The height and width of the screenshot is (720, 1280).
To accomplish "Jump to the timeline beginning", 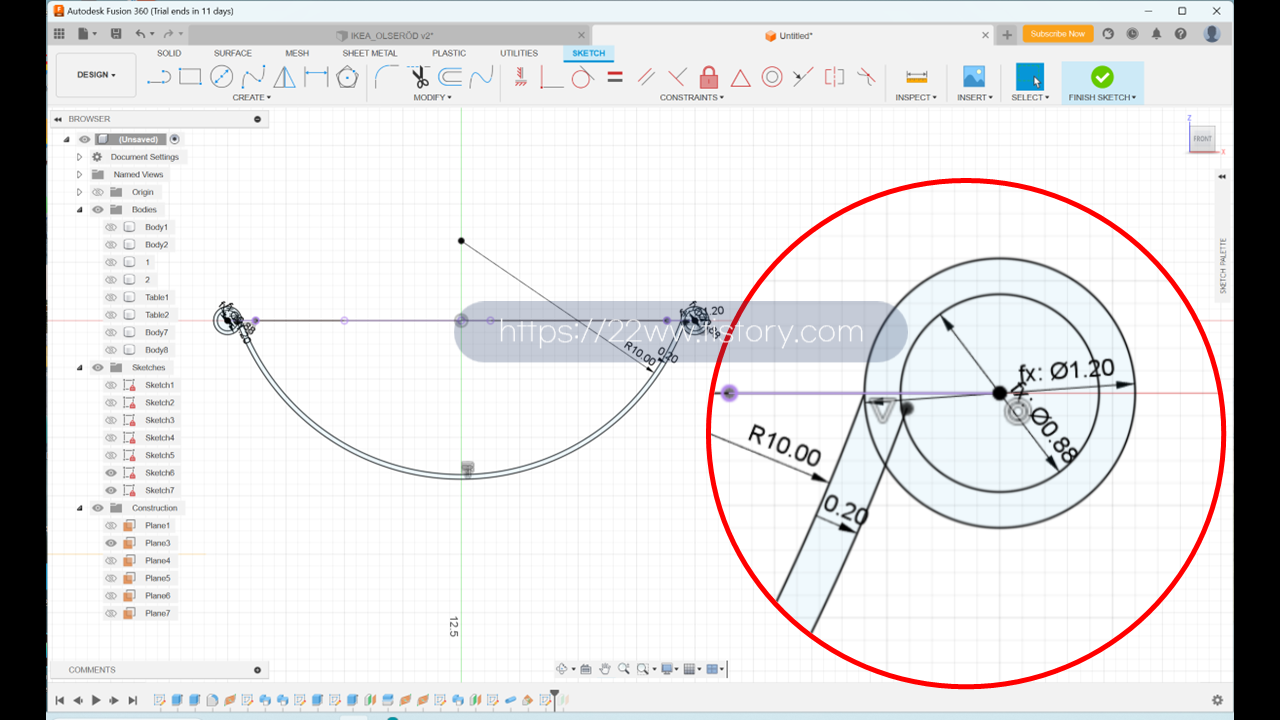I will (60, 700).
